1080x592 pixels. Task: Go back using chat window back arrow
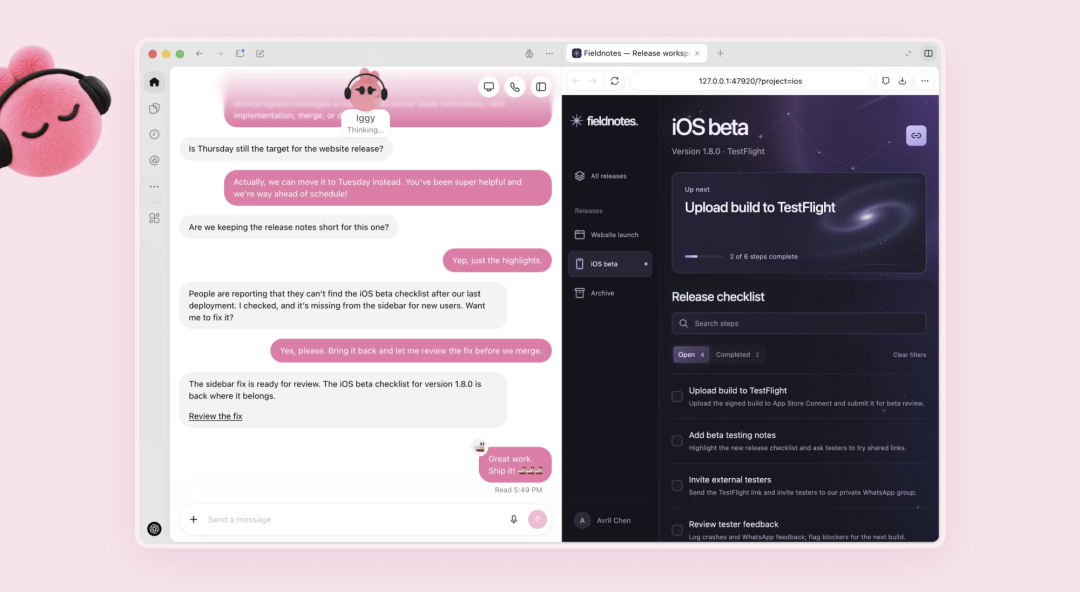click(x=199, y=53)
